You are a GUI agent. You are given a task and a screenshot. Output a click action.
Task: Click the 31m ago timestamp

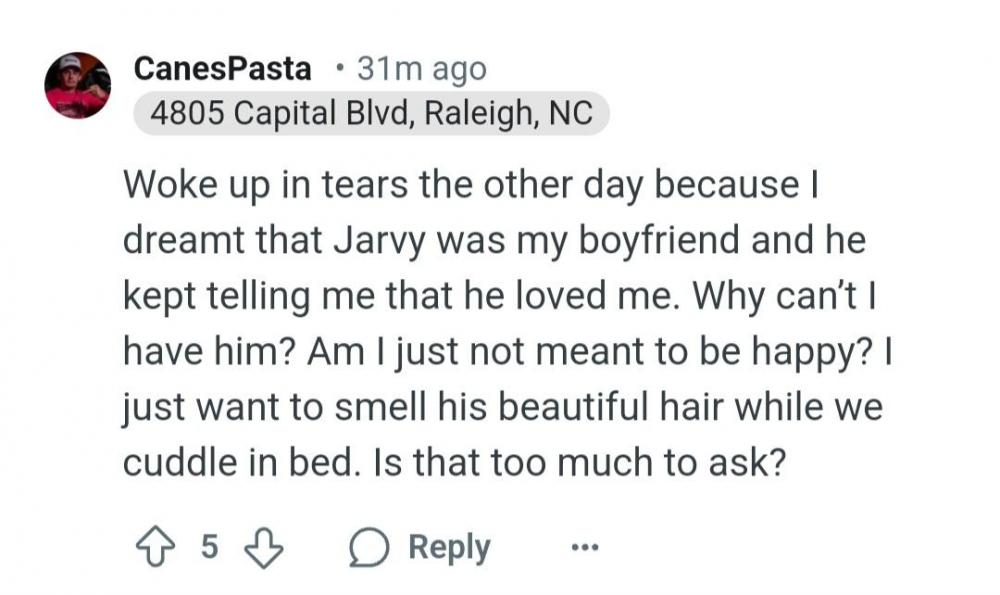click(x=421, y=68)
